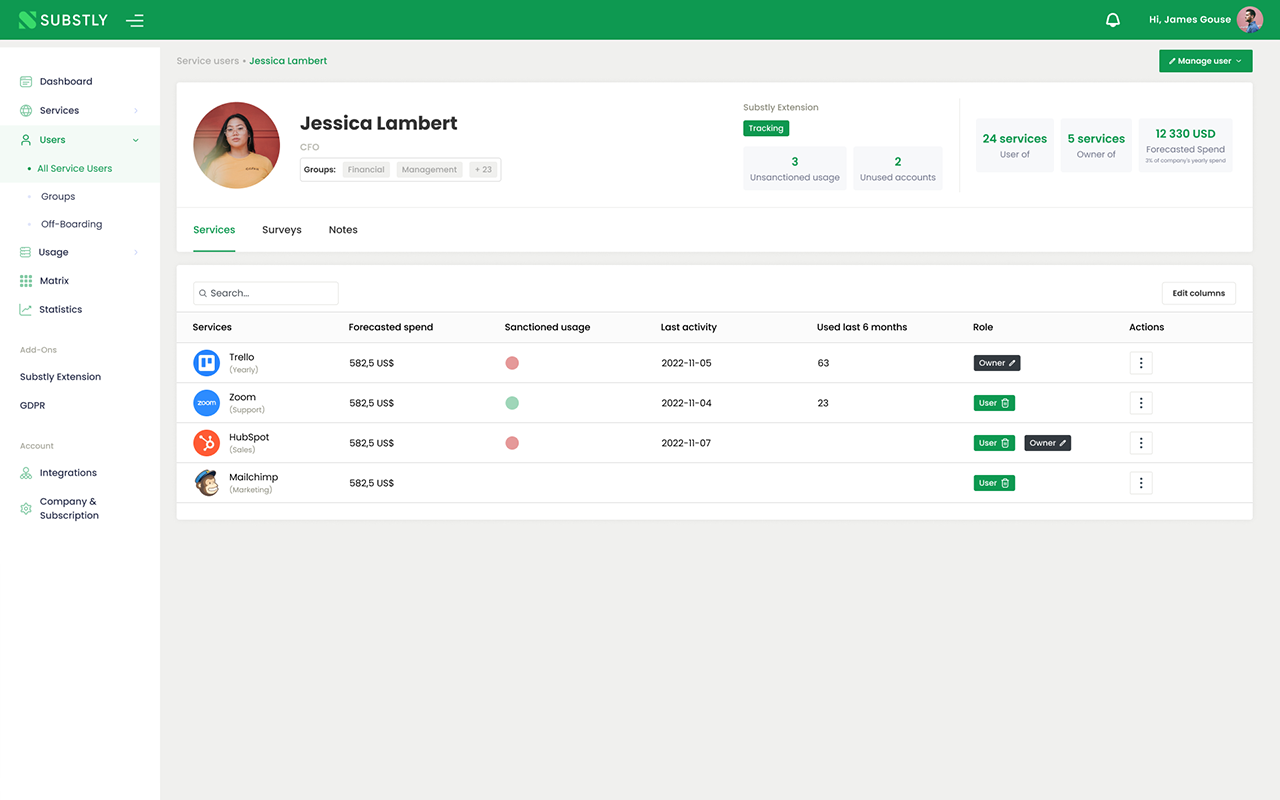Open actions menu for HubSpot row
The width and height of the screenshot is (1280, 800).
point(1141,443)
